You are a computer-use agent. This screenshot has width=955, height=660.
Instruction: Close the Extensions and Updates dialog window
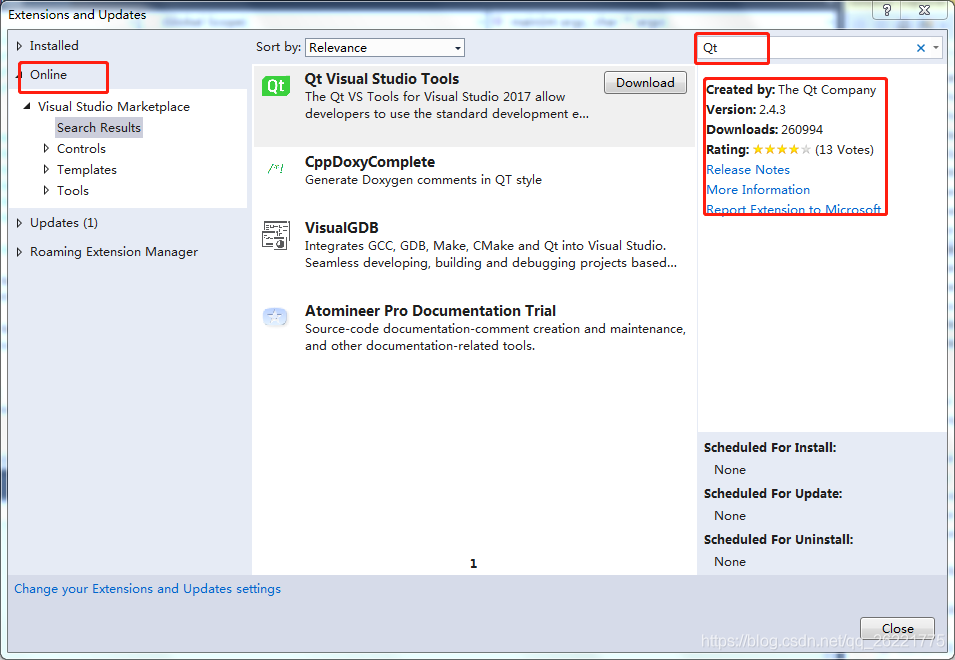tap(924, 10)
